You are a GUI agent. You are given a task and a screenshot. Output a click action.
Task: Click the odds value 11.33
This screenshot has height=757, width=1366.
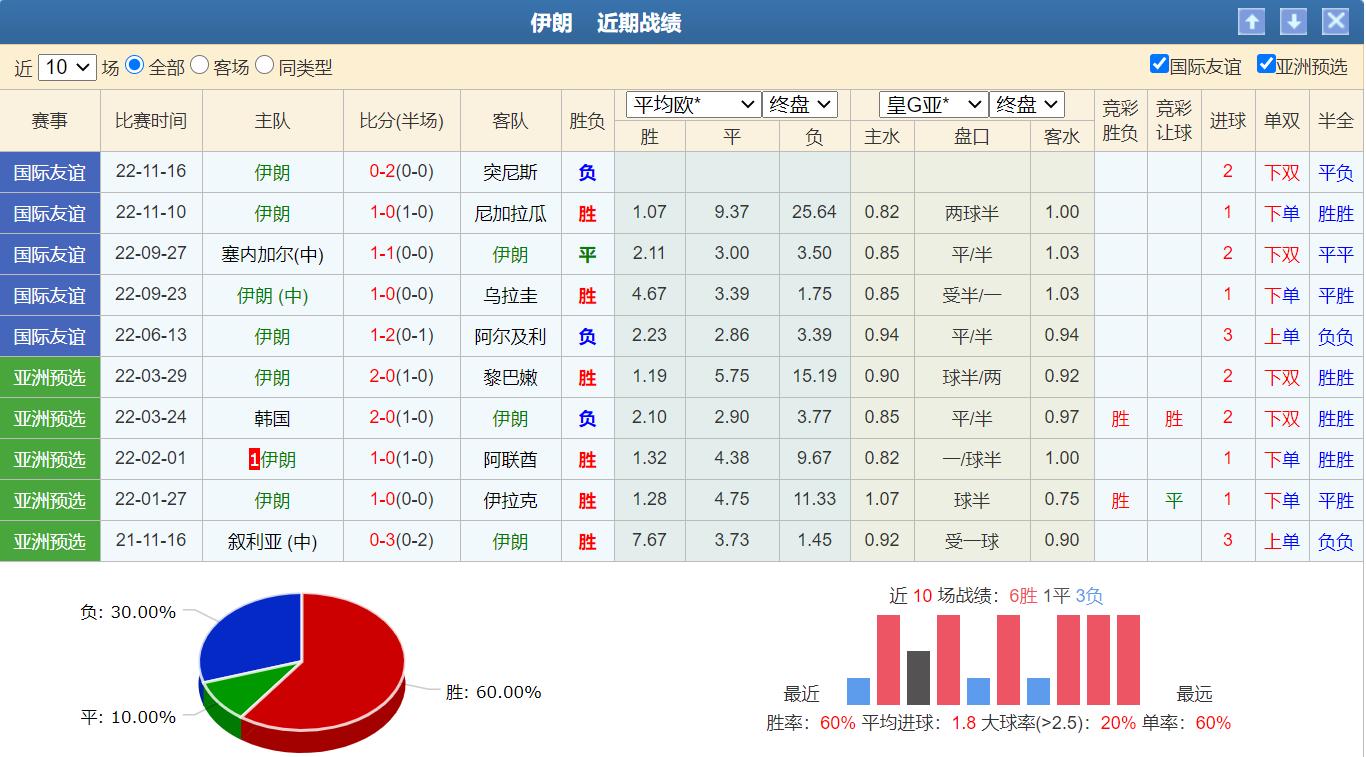pos(814,499)
